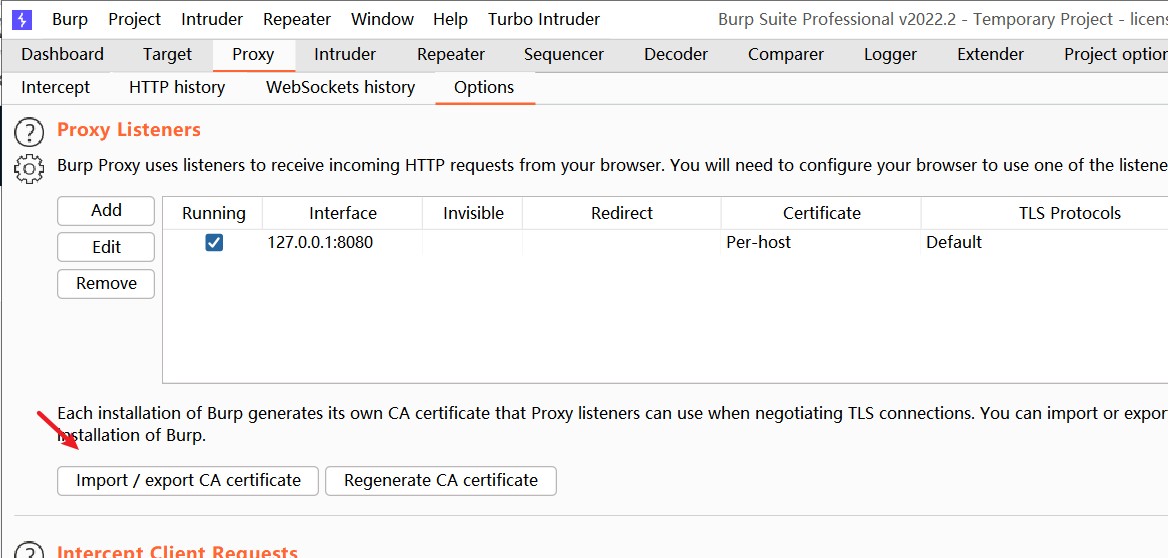Viewport: 1168px width, 558px height.
Task: Click the TLS Protocols column header
Action: point(1045,213)
